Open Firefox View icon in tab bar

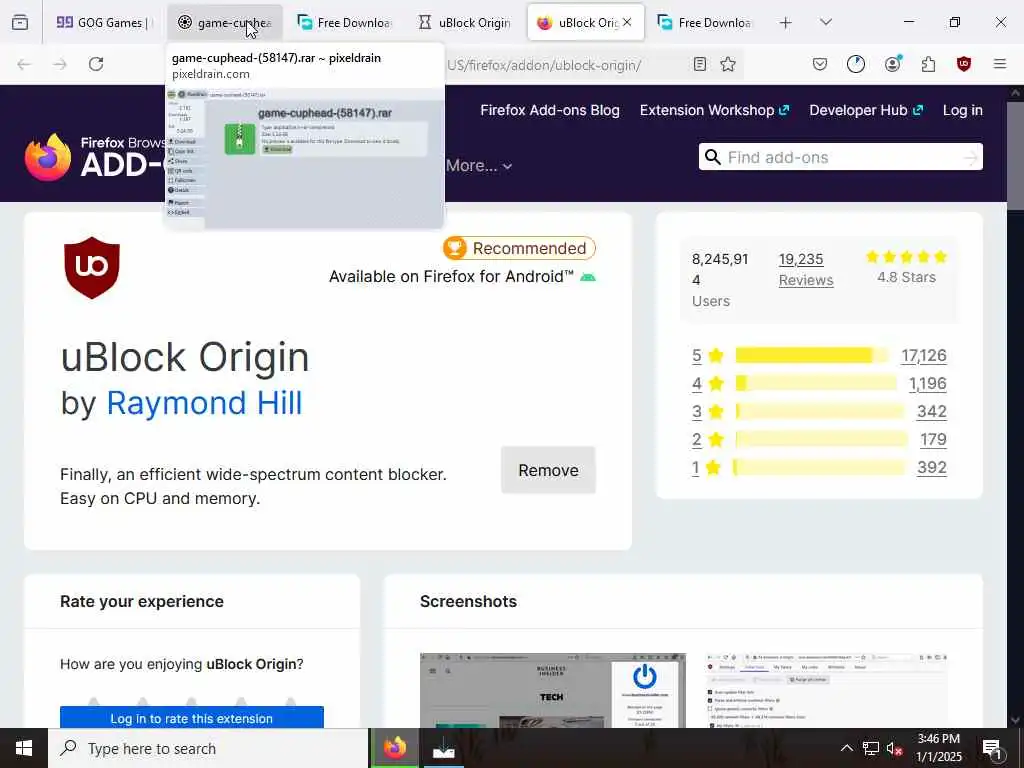pos(20,23)
